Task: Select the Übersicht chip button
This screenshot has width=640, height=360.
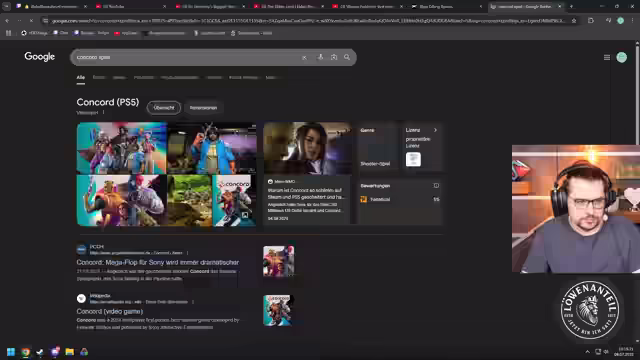Action: pos(164,108)
